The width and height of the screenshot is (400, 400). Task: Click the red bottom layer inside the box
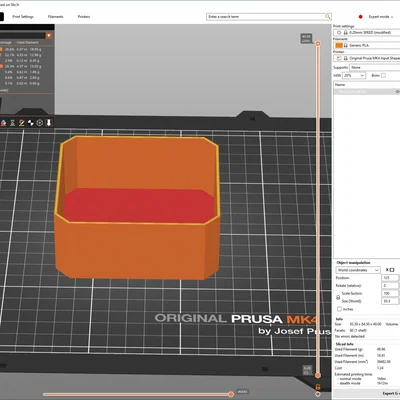(x=138, y=205)
